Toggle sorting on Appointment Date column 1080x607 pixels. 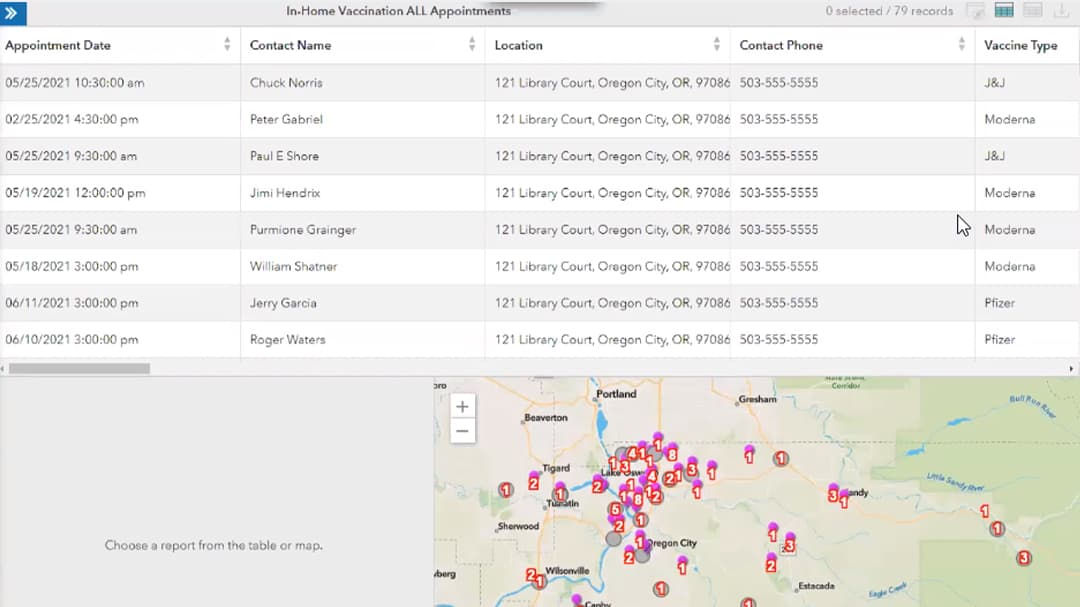click(227, 45)
